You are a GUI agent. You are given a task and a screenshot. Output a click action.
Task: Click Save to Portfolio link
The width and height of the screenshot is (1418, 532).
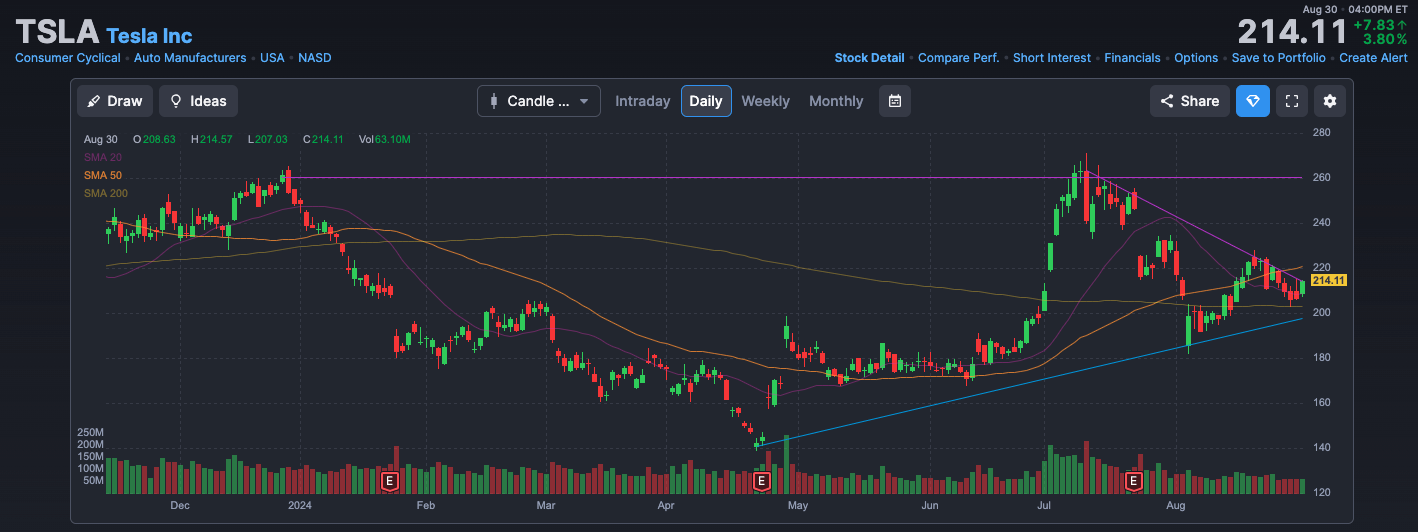coord(1279,58)
